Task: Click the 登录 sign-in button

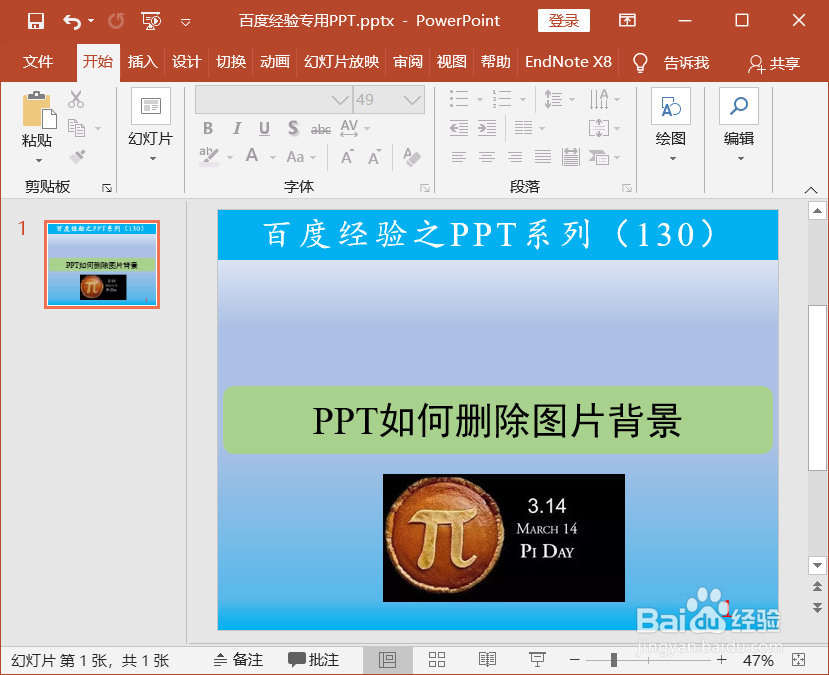Action: pos(563,19)
